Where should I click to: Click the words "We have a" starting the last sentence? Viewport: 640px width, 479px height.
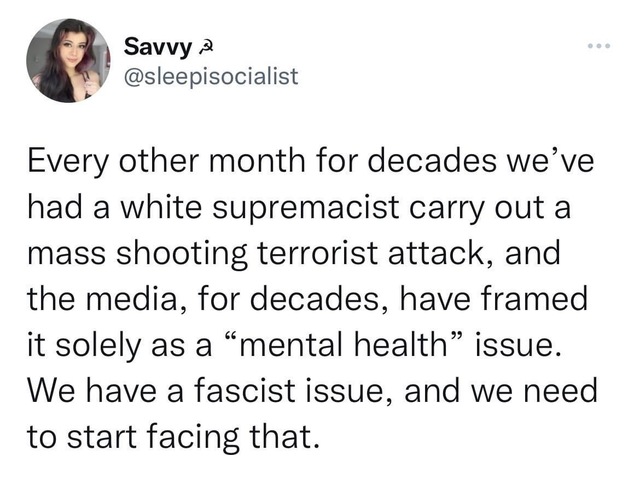click(x=106, y=390)
